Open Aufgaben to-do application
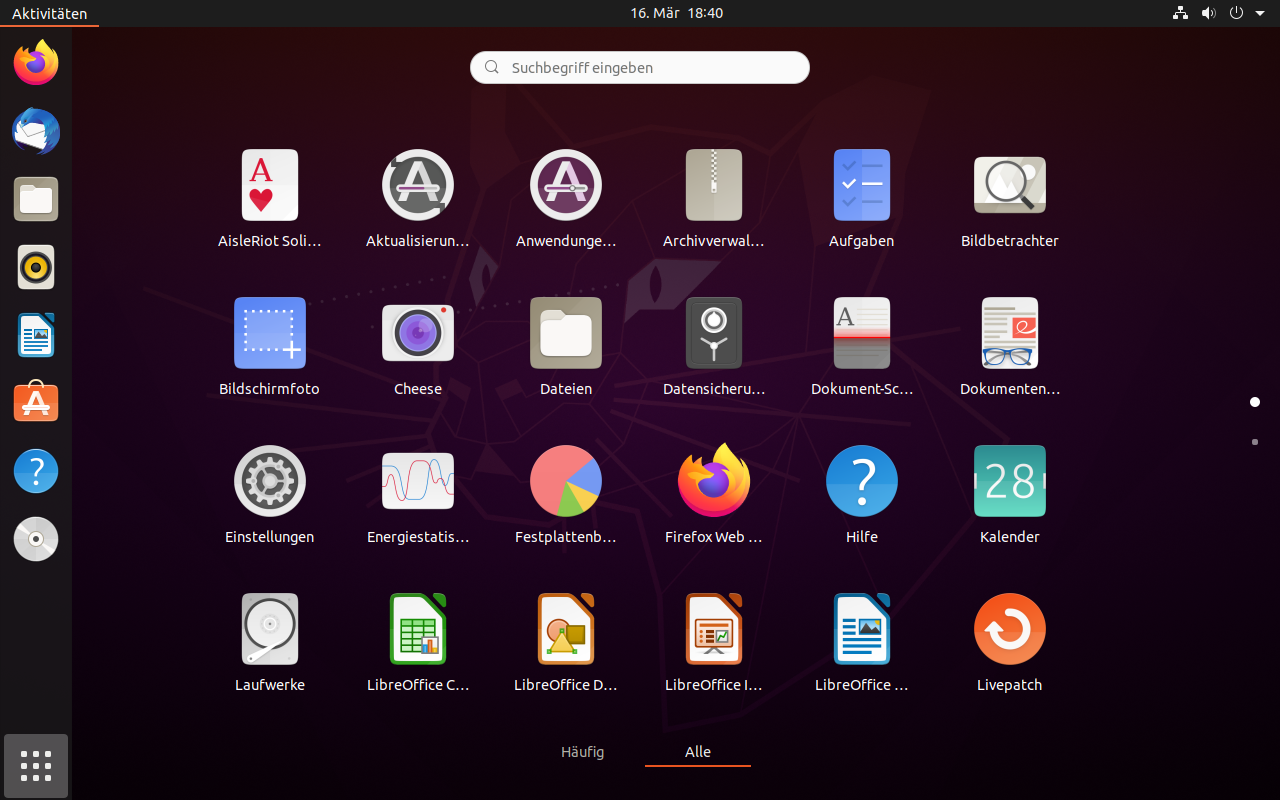The height and width of the screenshot is (800, 1280). click(x=862, y=186)
